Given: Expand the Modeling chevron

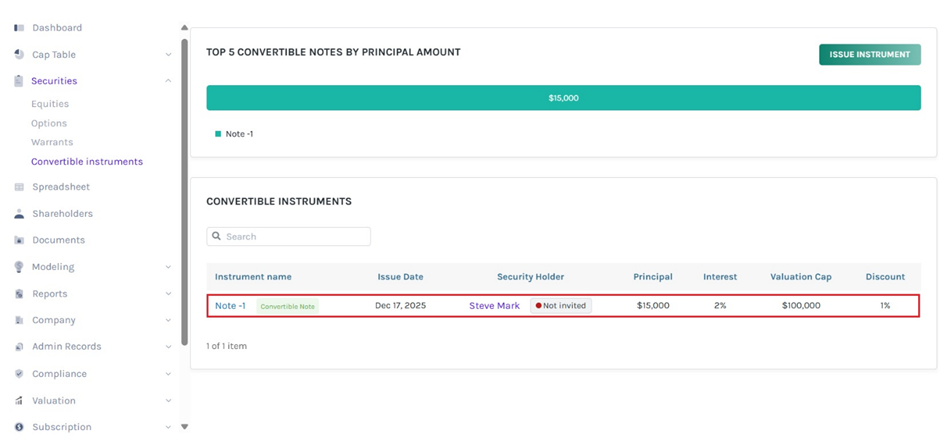Looking at the screenshot, I should click(x=168, y=267).
